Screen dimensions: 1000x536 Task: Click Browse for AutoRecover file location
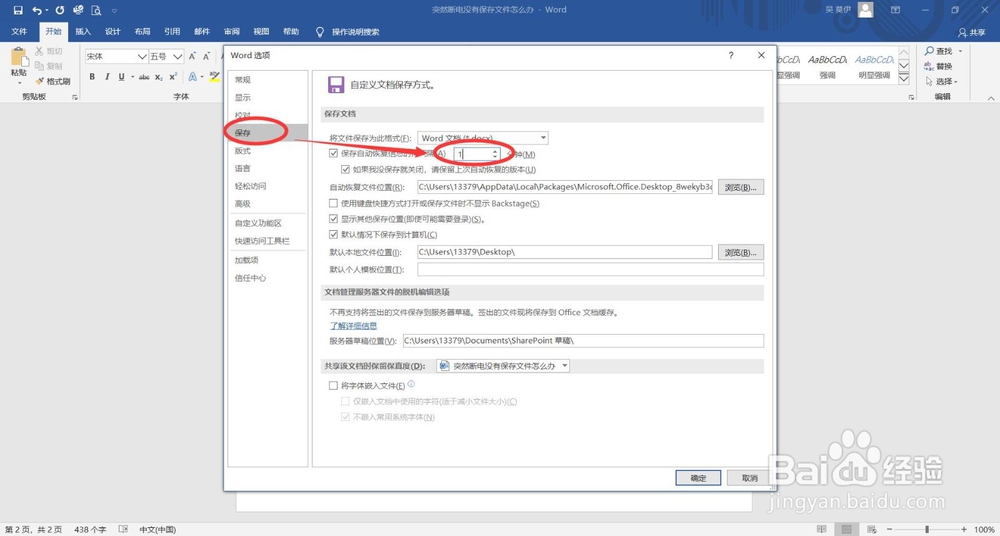[x=740, y=188]
